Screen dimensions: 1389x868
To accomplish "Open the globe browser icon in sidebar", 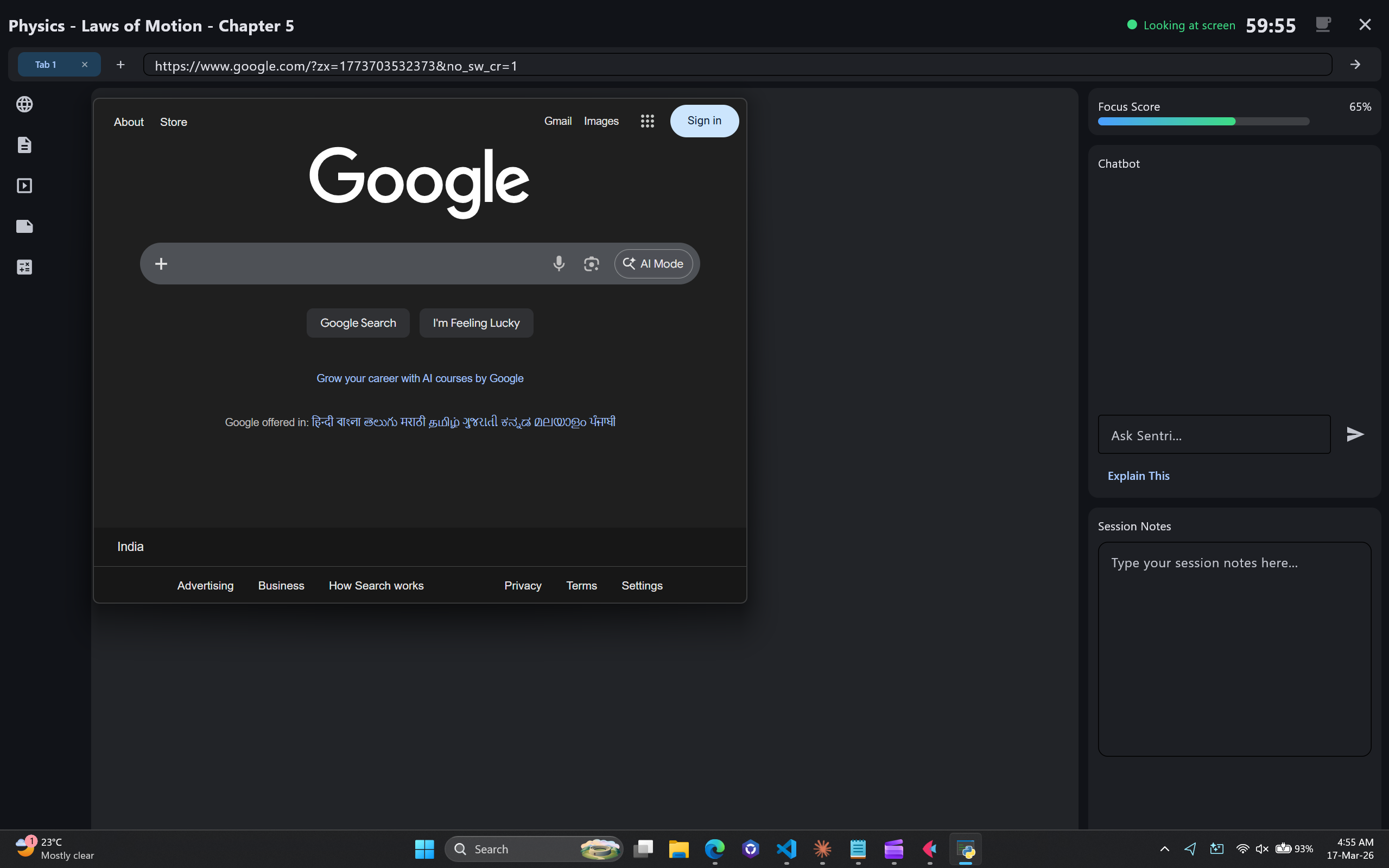I will pos(24,104).
